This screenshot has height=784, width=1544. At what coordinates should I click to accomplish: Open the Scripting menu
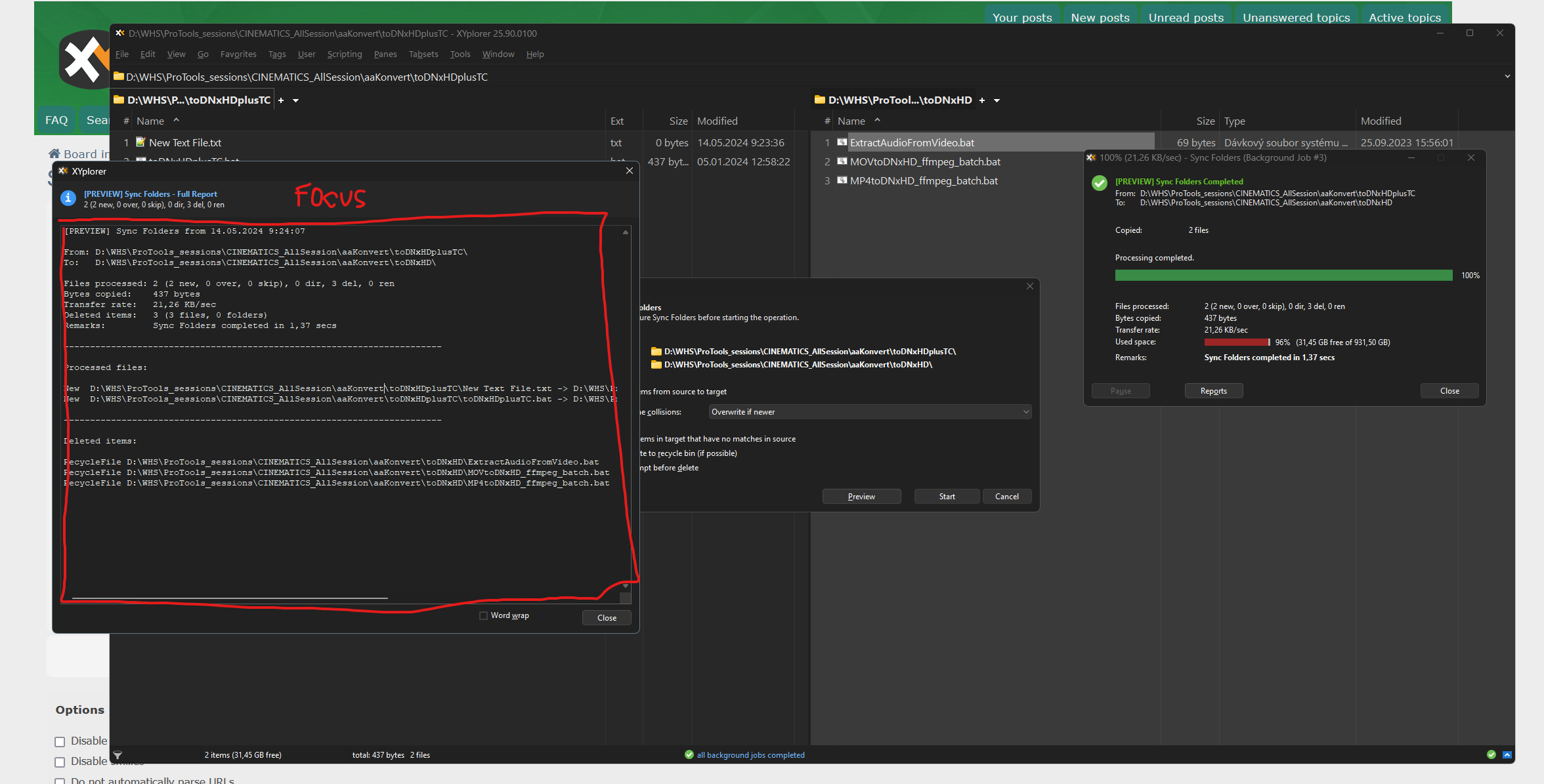coord(344,54)
